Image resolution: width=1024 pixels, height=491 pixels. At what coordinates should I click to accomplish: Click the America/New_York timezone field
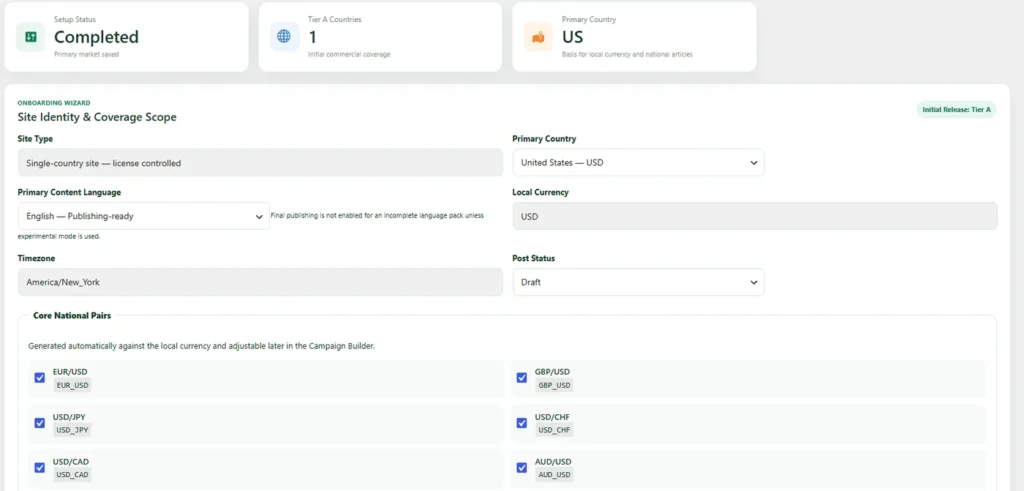(x=260, y=282)
